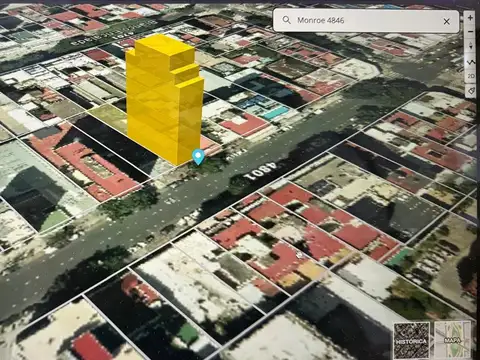Zoom out with the minus button
480x360 pixels.
tap(470, 32)
